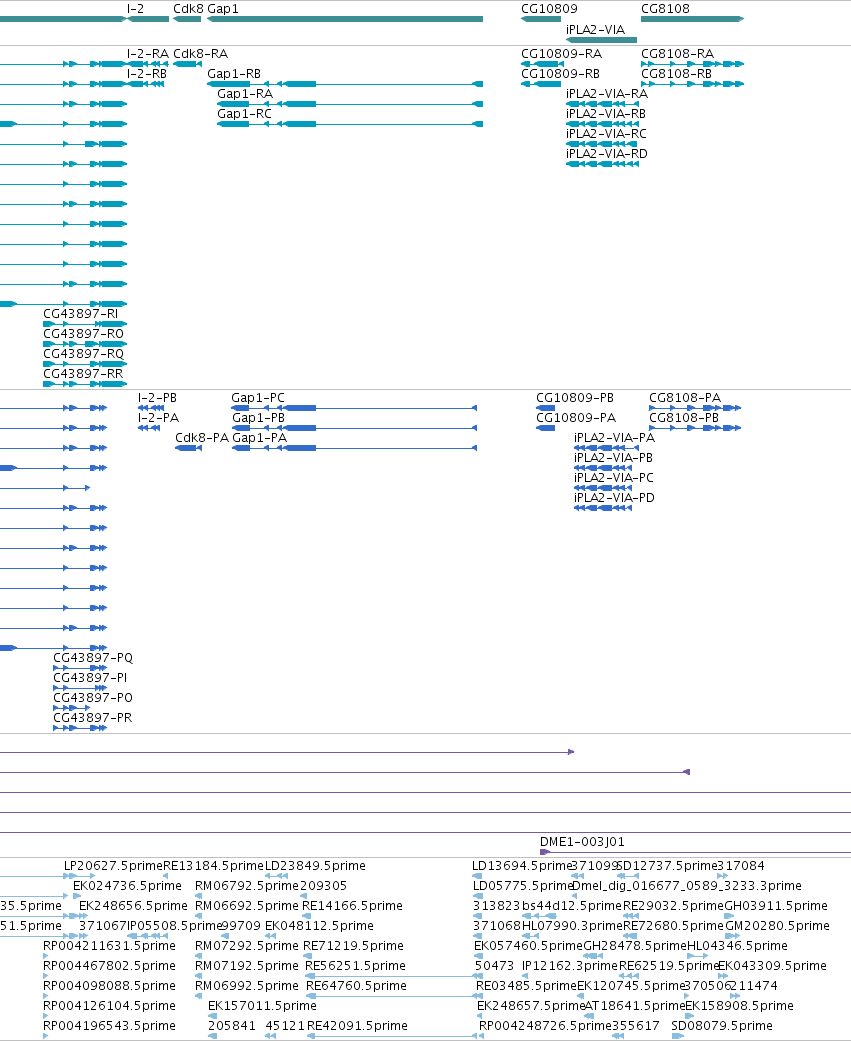
Task: Select EST LD05775.5prime
Action: 523,886
